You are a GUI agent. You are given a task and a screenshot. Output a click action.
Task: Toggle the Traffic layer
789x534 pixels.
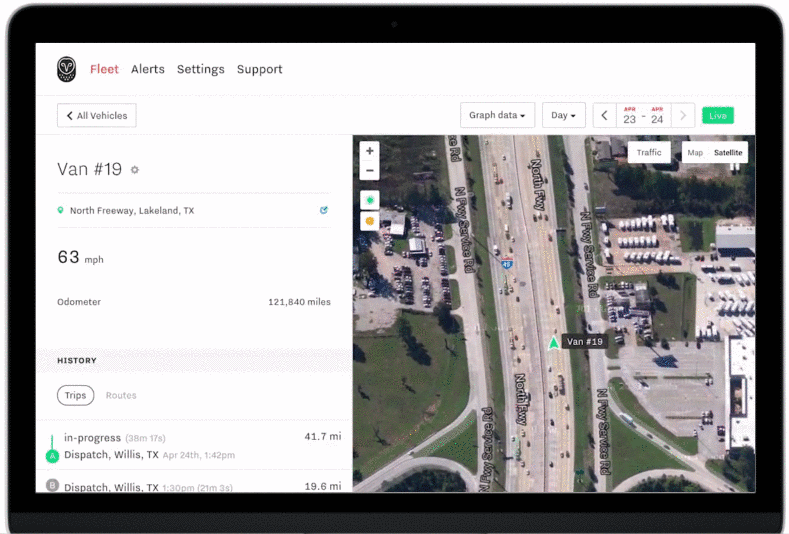point(649,152)
